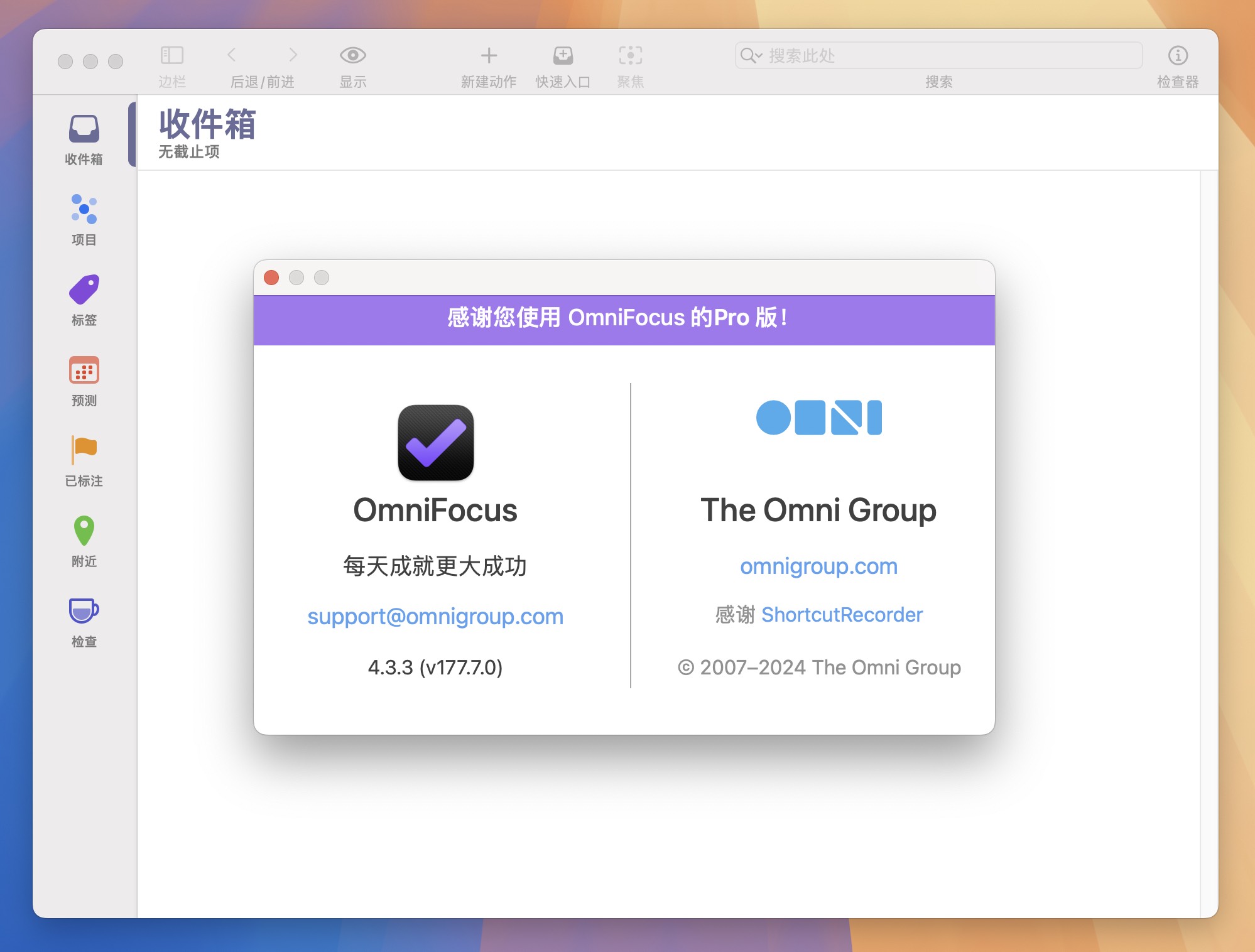The height and width of the screenshot is (952, 1255).
Task: Click the Pro edition thank-you banner
Action: click(x=624, y=320)
